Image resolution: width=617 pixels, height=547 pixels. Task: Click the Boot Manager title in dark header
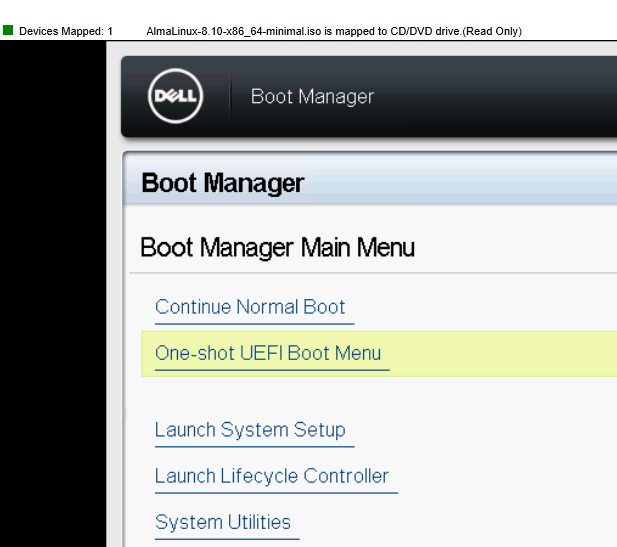tap(312, 97)
